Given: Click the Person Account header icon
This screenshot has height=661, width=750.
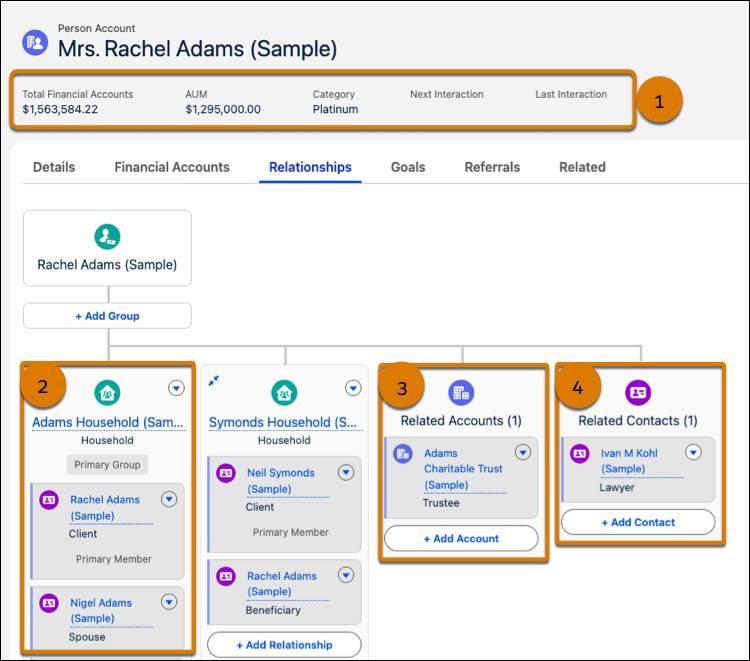Looking at the screenshot, I should point(35,43).
